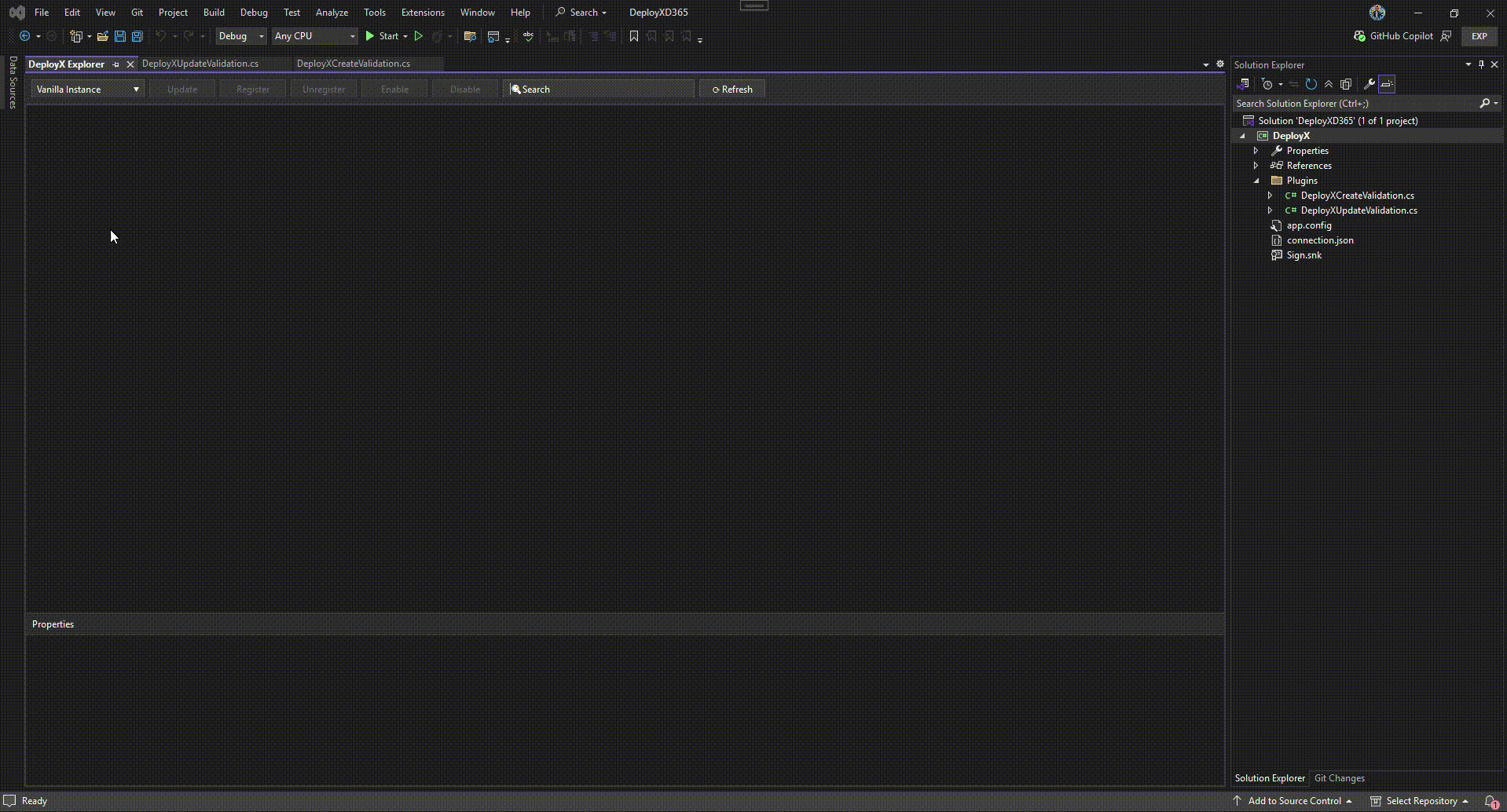Screen dimensions: 1507x812
Task: Switch to the Git Changes tab
Action: coord(1340,778)
